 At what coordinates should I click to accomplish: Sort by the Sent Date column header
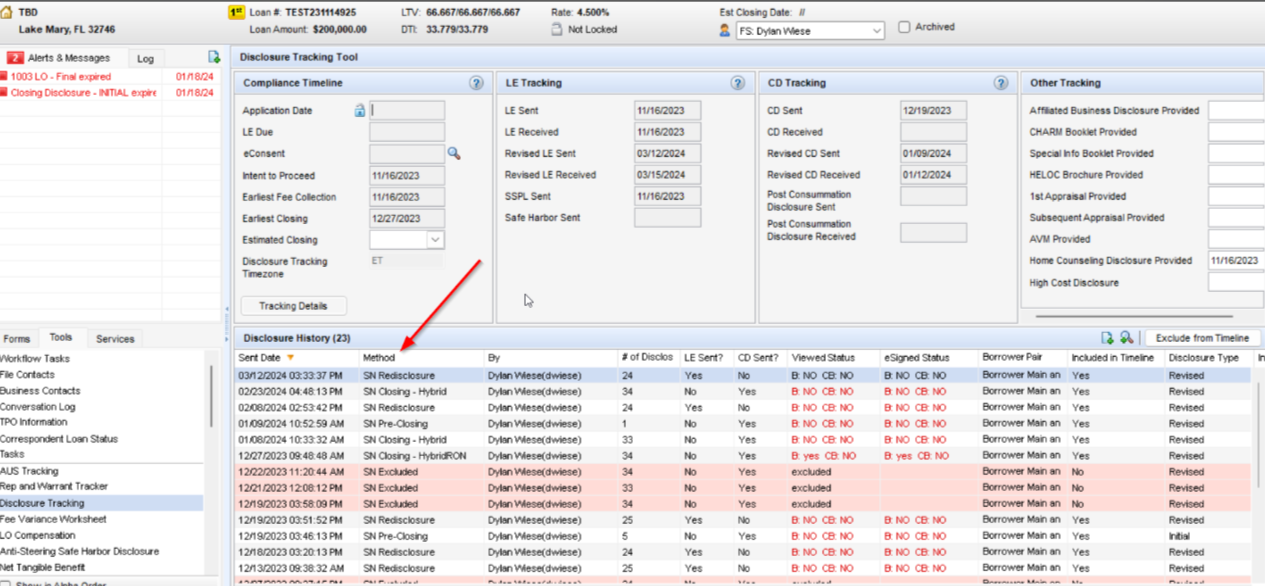click(x=297, y=358)
